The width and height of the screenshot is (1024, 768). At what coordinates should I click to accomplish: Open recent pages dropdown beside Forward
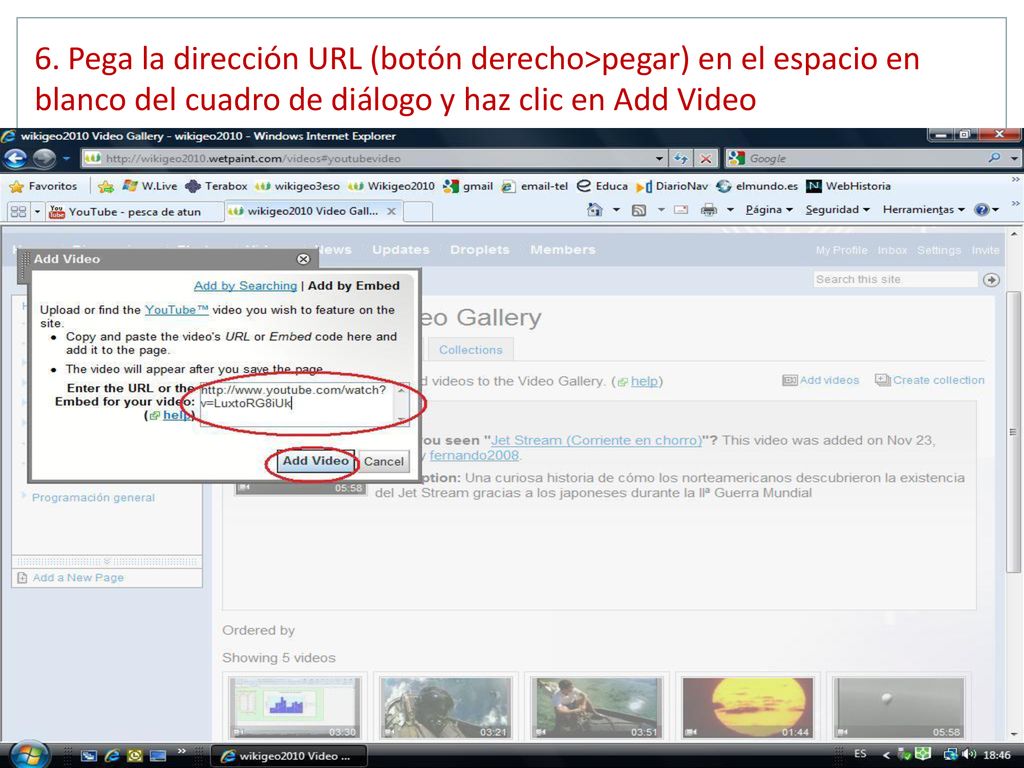coord(66,158)
